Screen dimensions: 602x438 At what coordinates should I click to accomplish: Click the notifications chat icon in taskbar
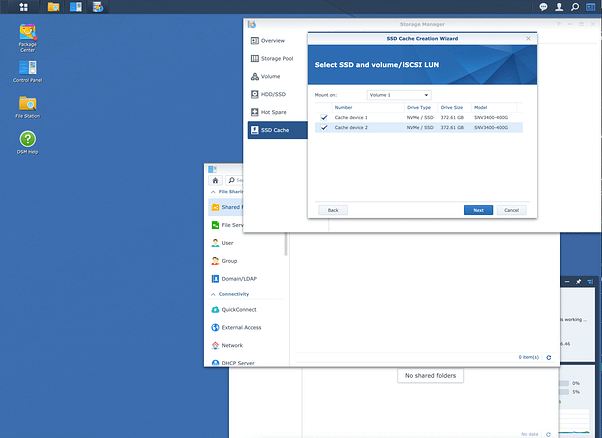point(543,7)
